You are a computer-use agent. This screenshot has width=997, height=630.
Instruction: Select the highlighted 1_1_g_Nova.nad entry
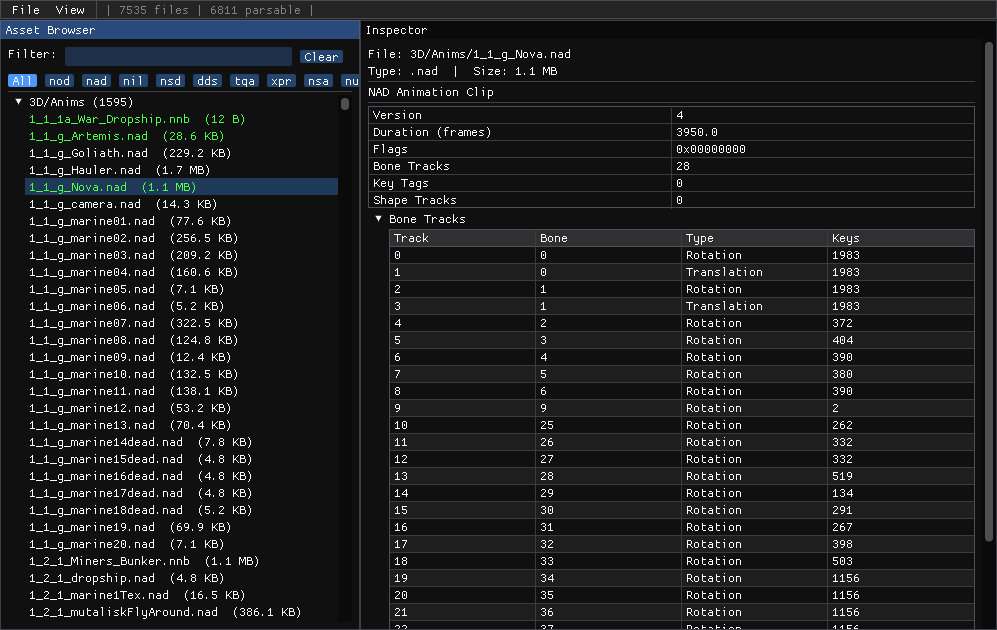click(181, 187)
